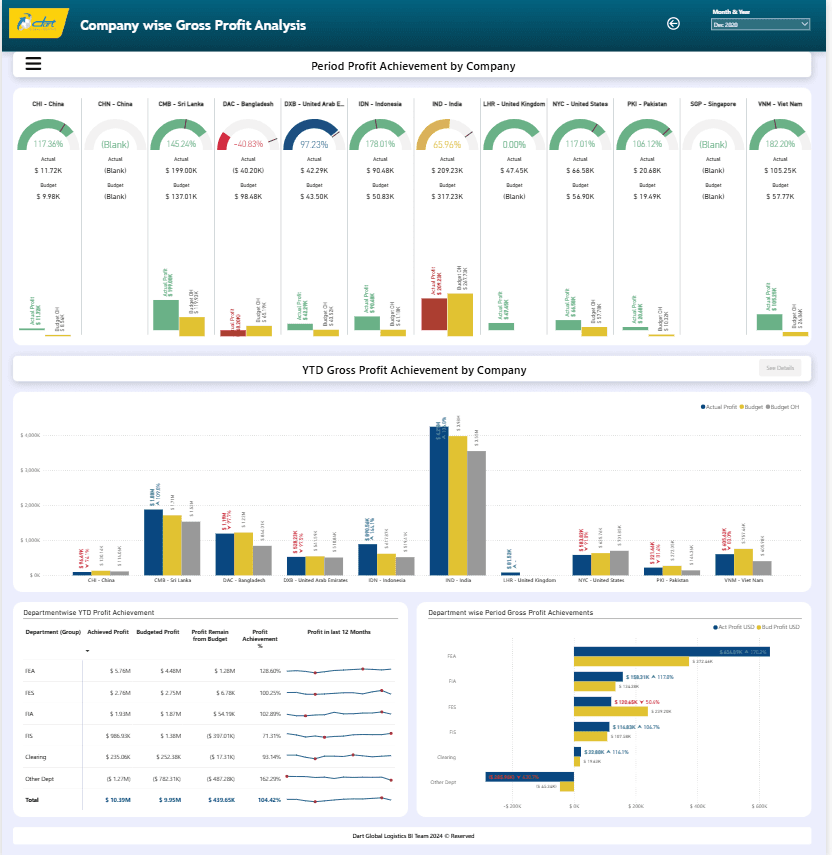
Task: Toggle Act Profit USD legend item
Action: [734, 627]
